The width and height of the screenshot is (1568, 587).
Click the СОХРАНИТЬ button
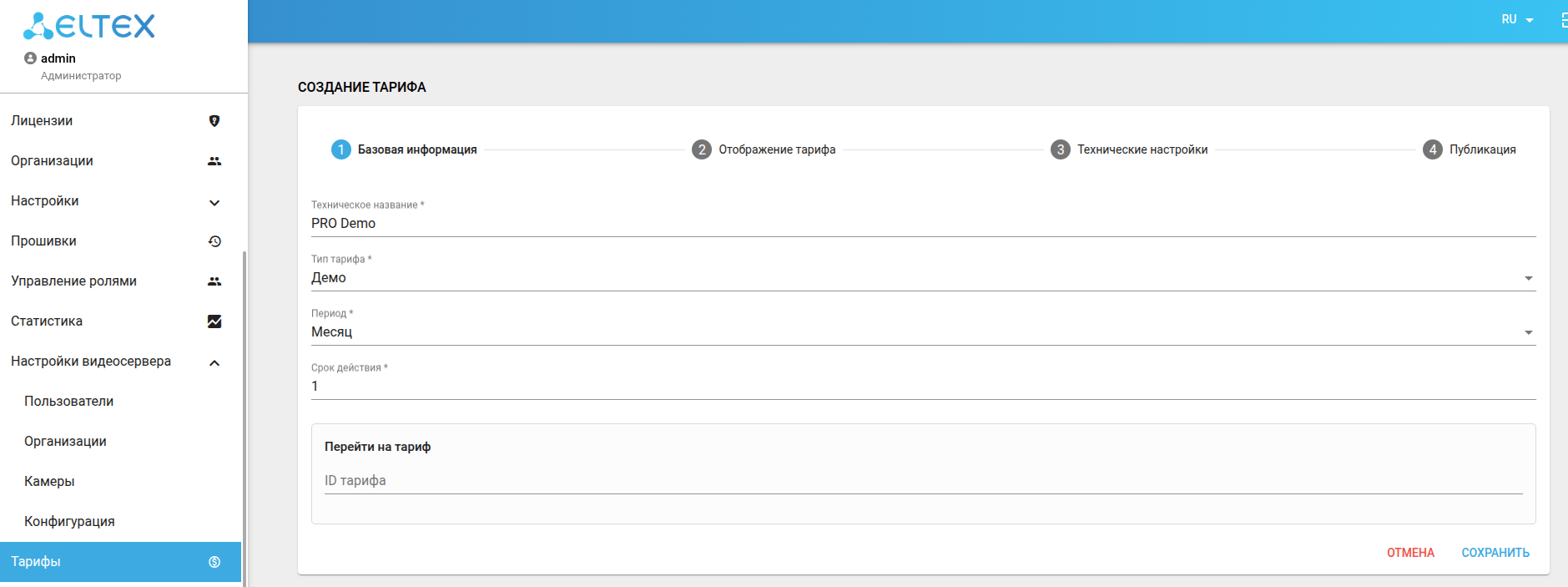tap(1495, 553)
